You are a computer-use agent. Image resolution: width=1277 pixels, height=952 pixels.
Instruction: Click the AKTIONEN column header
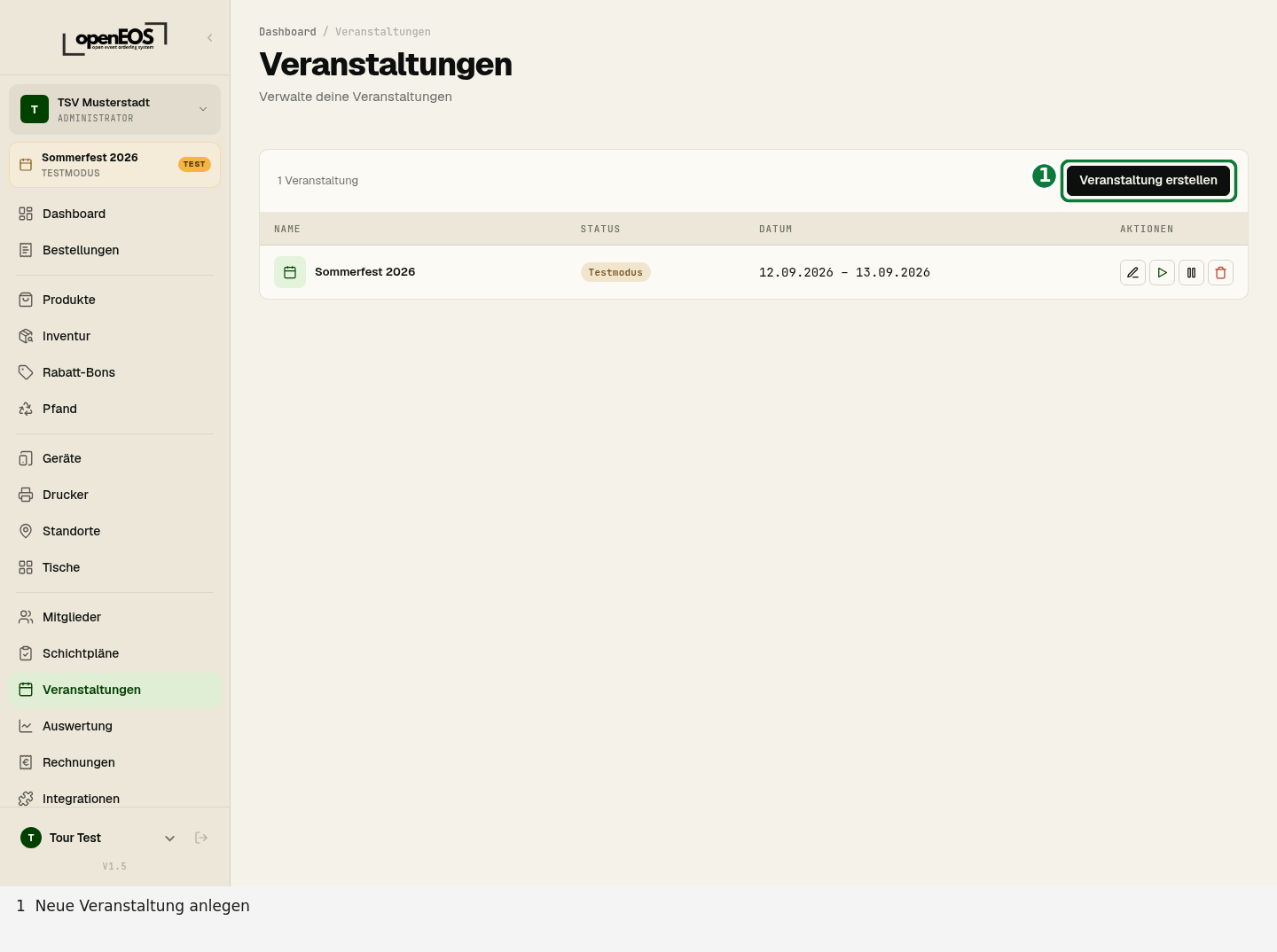(1147, 229)
